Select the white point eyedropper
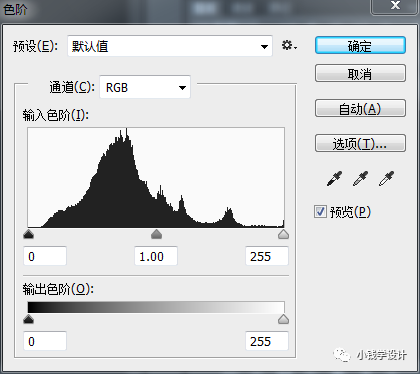420x374 pixels. pos(386,179)
